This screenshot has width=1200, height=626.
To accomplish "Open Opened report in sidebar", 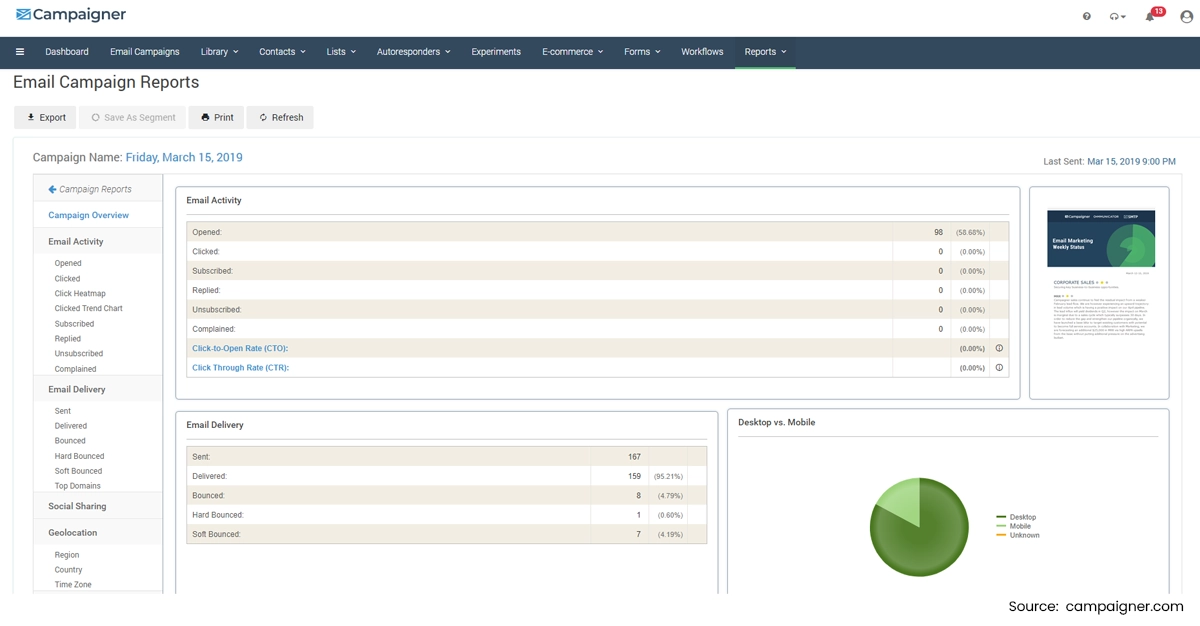I will (x=68, y=264).
